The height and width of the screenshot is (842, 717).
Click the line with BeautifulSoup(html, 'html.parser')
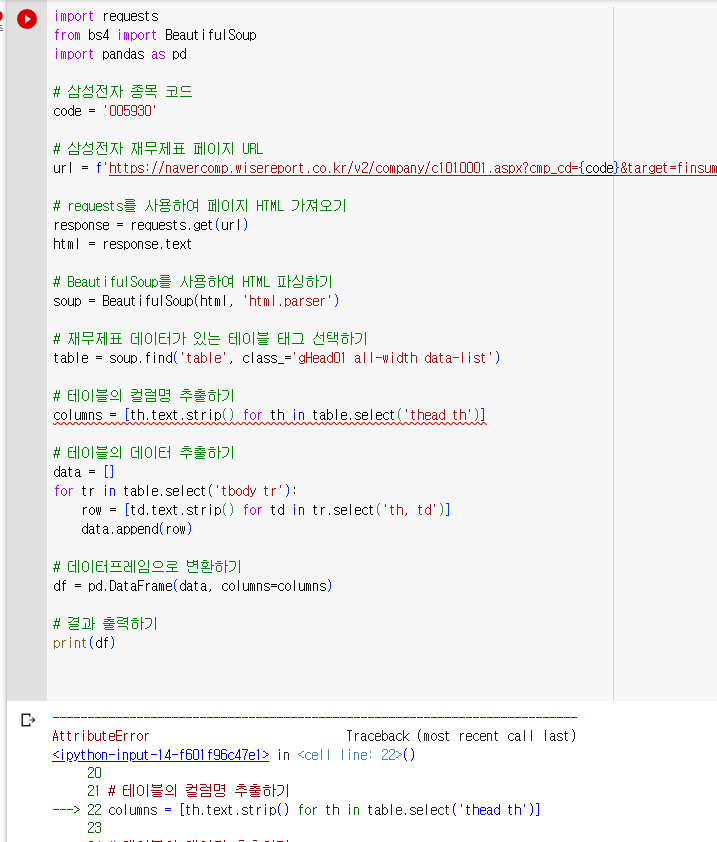196,301
